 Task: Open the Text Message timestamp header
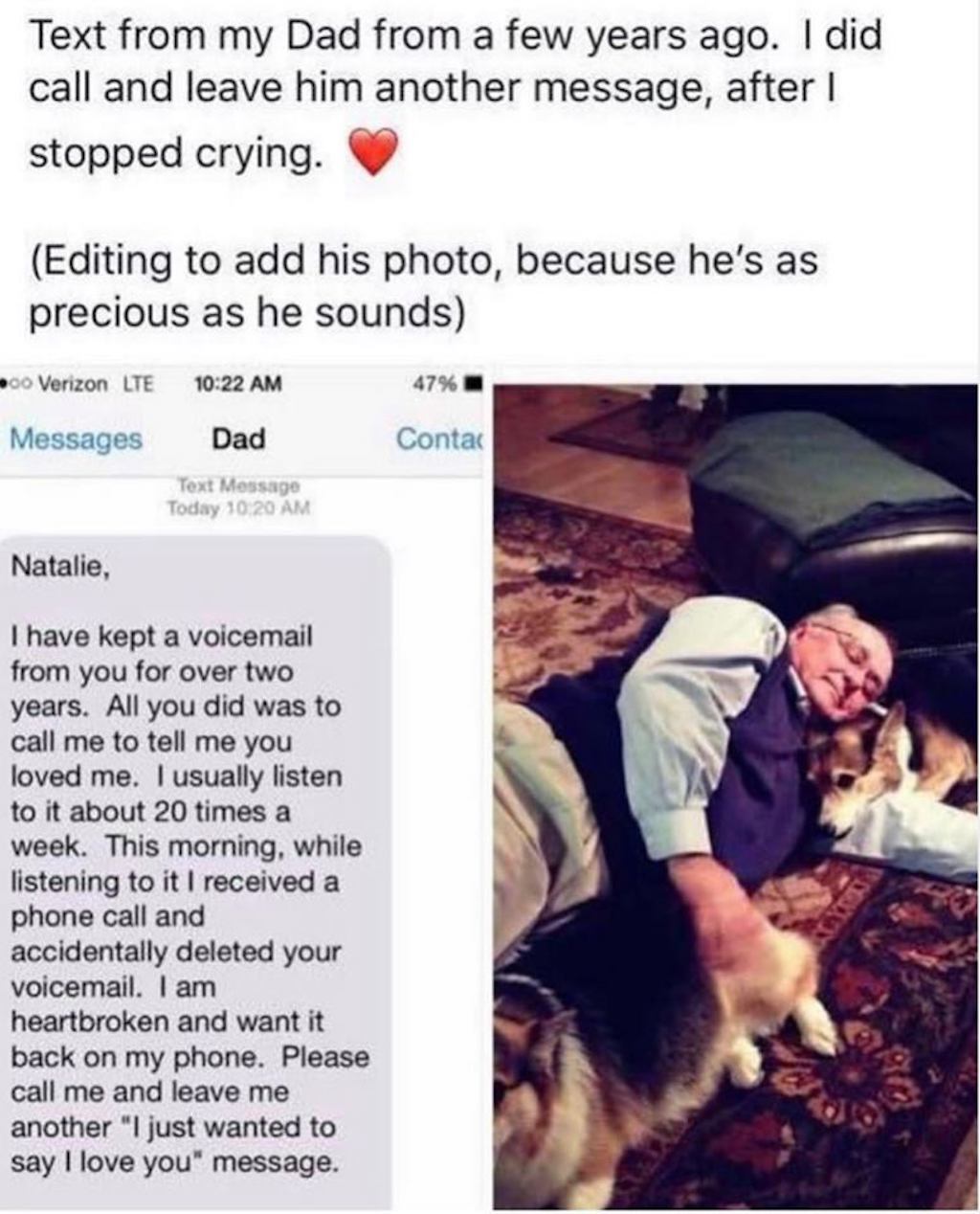pos(236,483)
